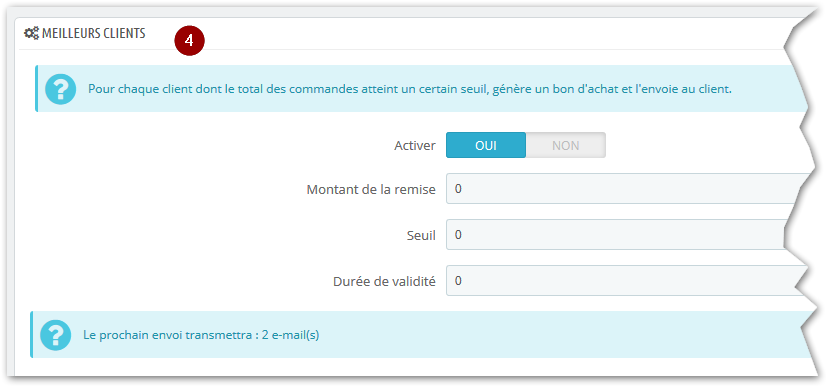
Task: Click the question mark icon beside the prochain envoi message
Action: 56,335
